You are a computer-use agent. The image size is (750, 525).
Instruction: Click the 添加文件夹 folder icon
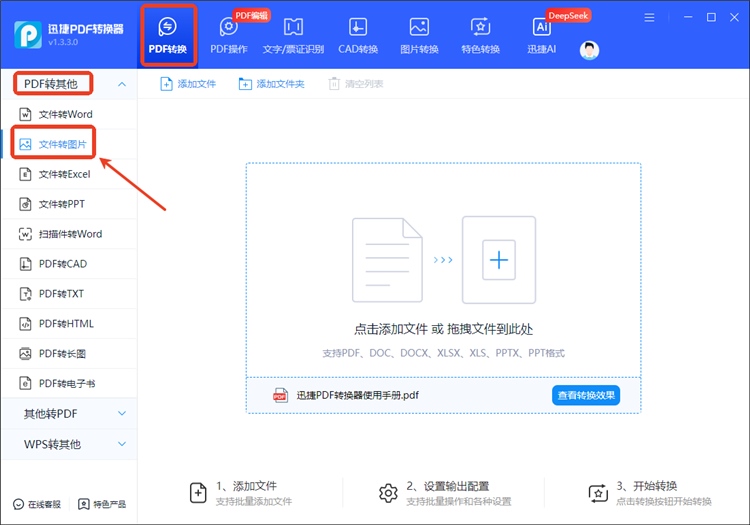coord(245,84)
